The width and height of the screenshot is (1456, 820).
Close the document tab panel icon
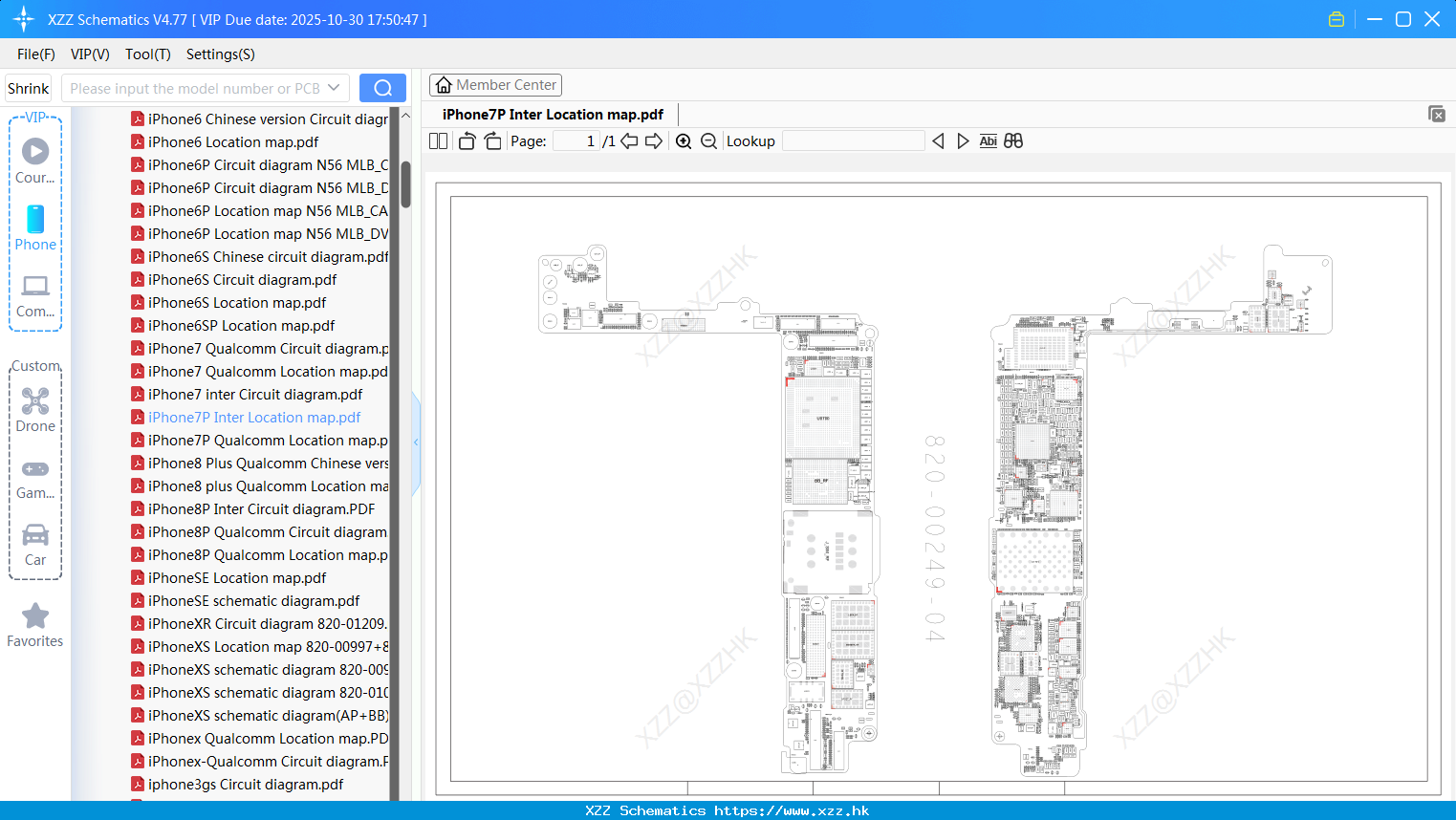point(1436,114)
